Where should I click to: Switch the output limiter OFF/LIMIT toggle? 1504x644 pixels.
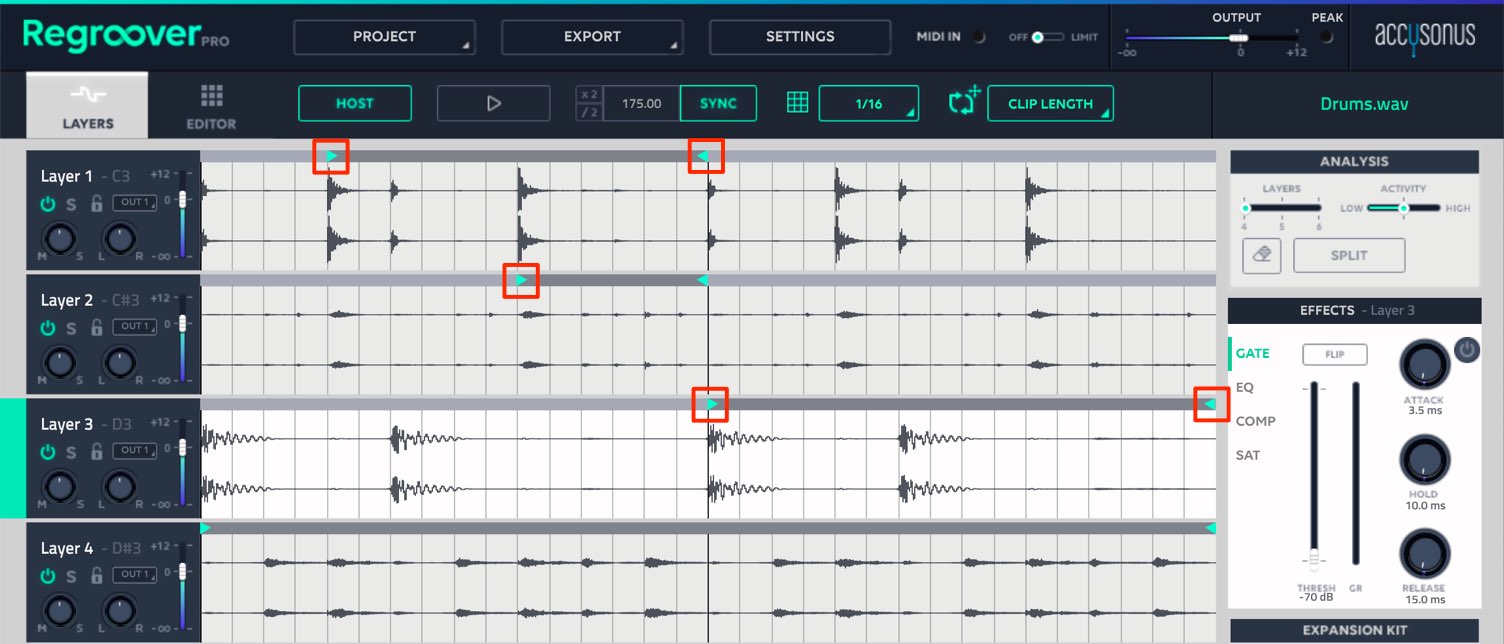[x=1048, y=37]
